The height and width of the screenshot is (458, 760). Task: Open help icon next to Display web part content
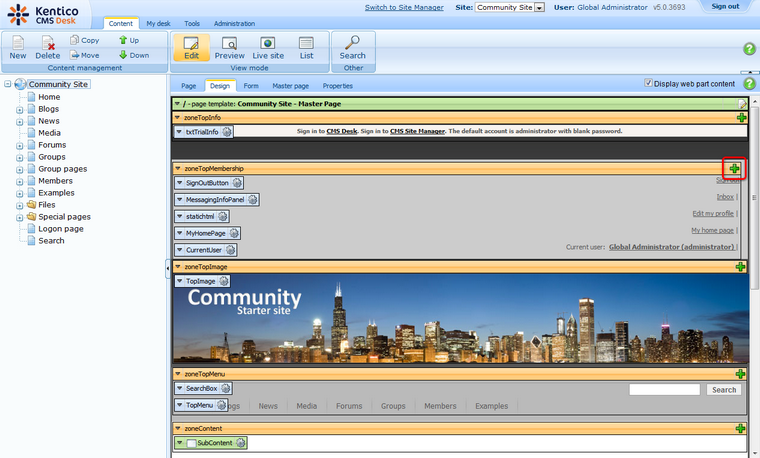(749, 83)
